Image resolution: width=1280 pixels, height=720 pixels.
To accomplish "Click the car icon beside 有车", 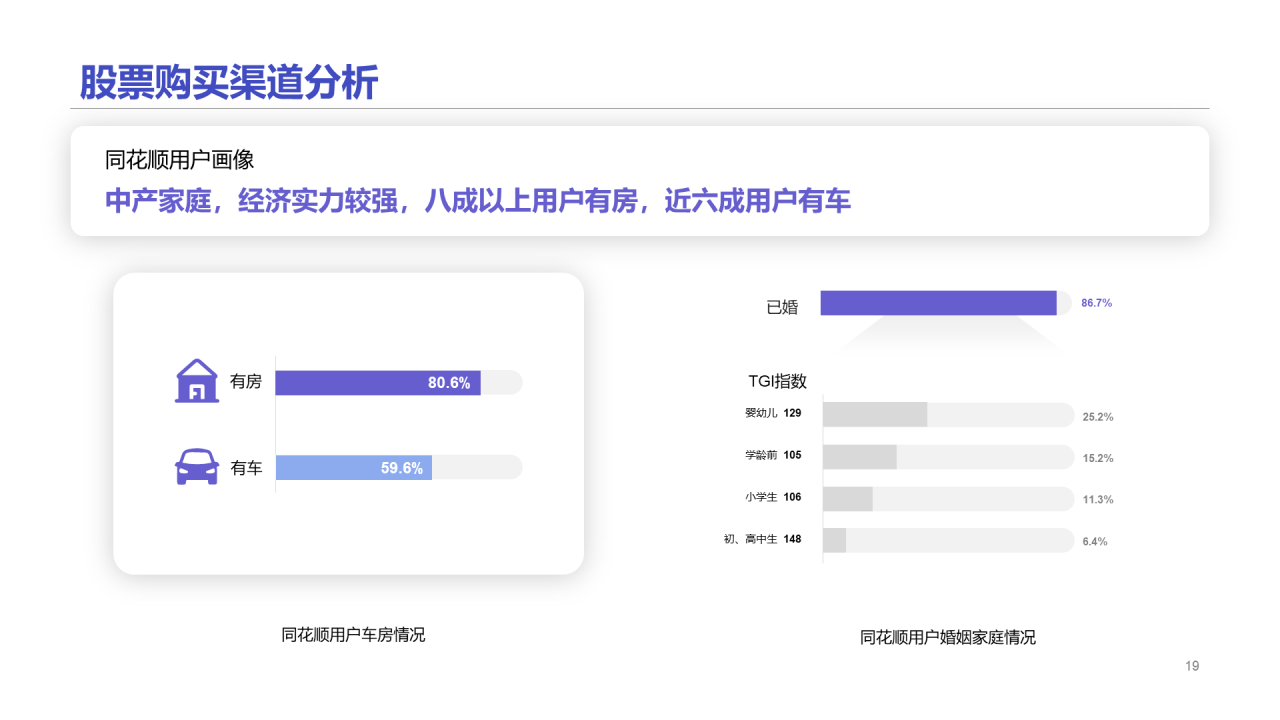I will [197, 467].
